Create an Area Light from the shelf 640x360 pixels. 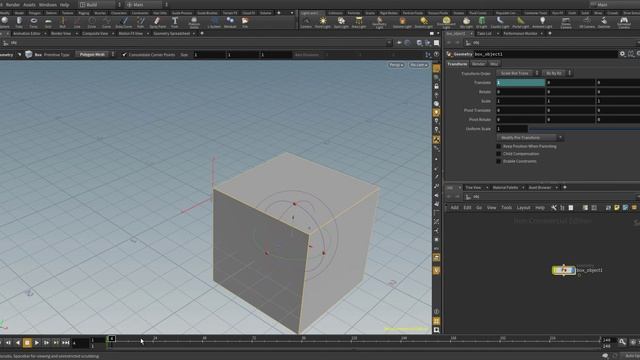[x=359, y=22]
